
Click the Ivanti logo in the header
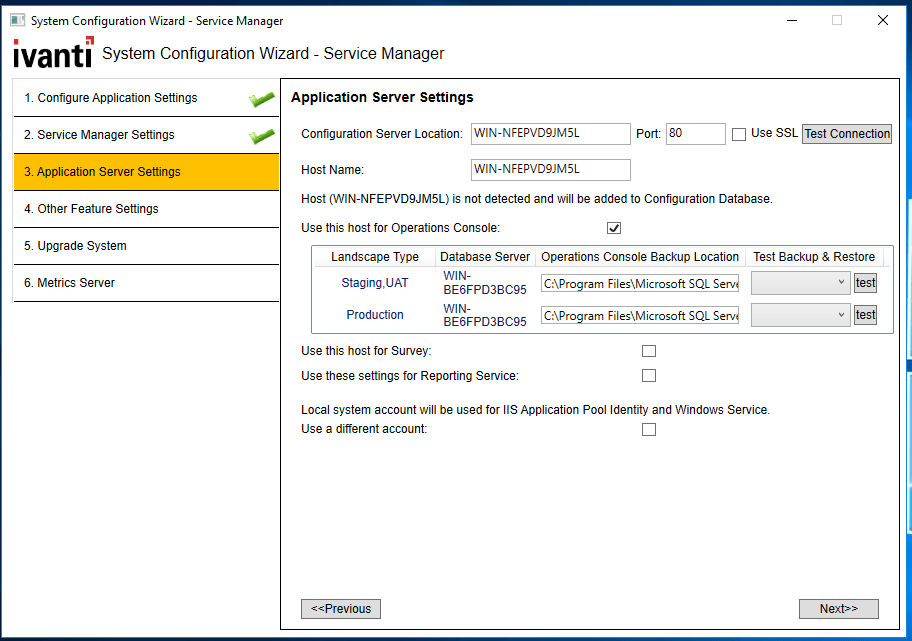(53, 52)
